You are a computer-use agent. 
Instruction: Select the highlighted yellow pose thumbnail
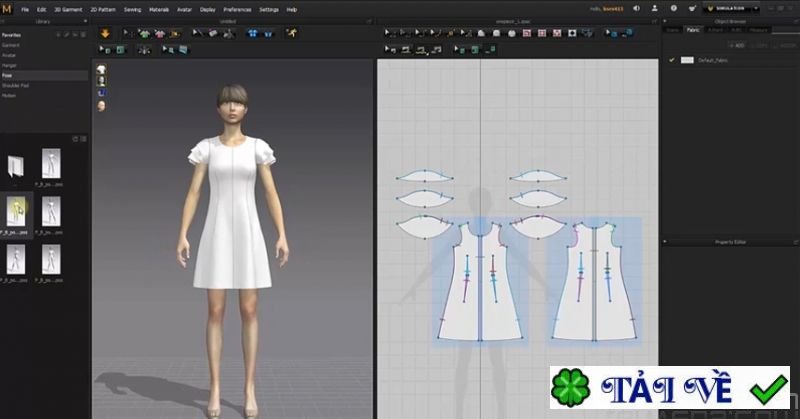17,210
